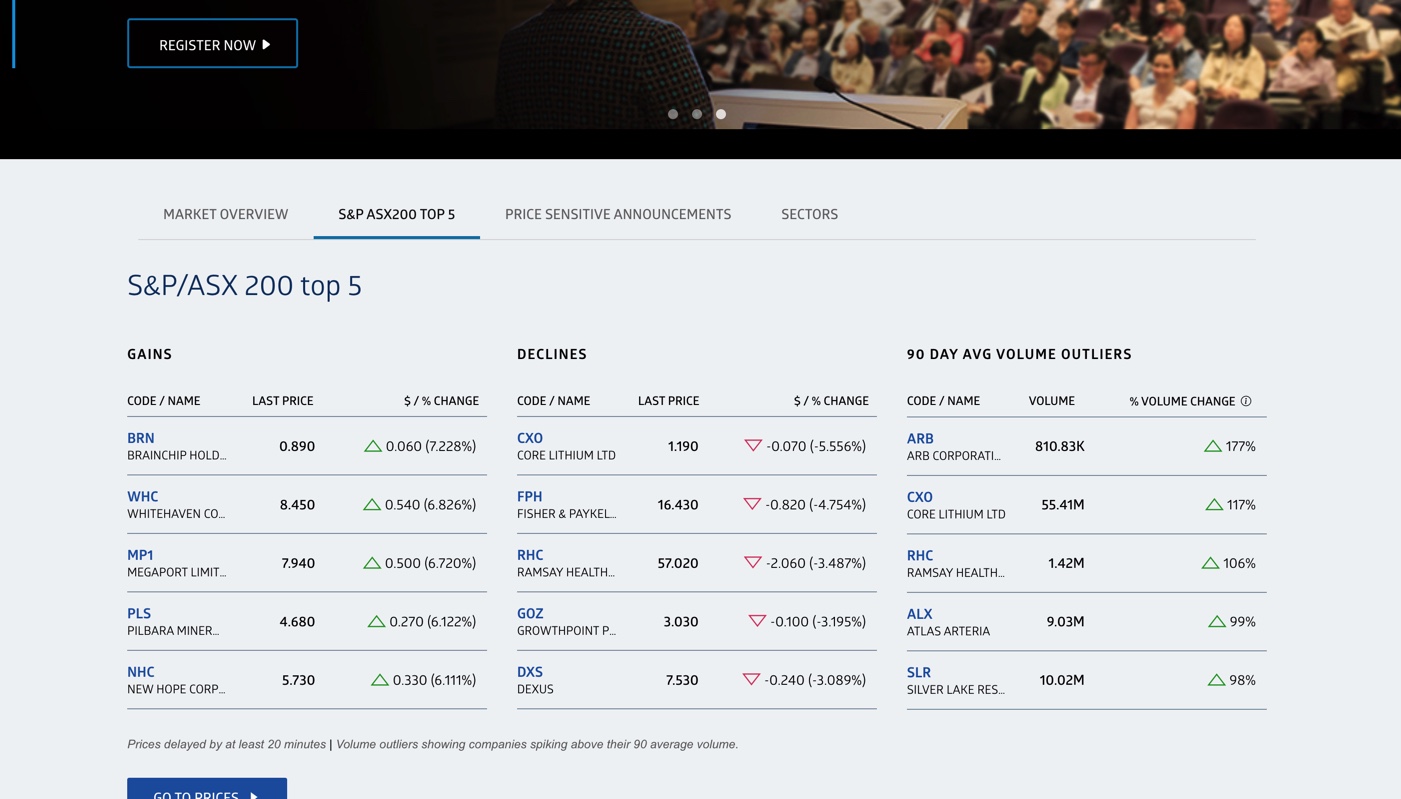Select the first carousel dot
Screen dimensions: 1401x799
click(673, 114)
